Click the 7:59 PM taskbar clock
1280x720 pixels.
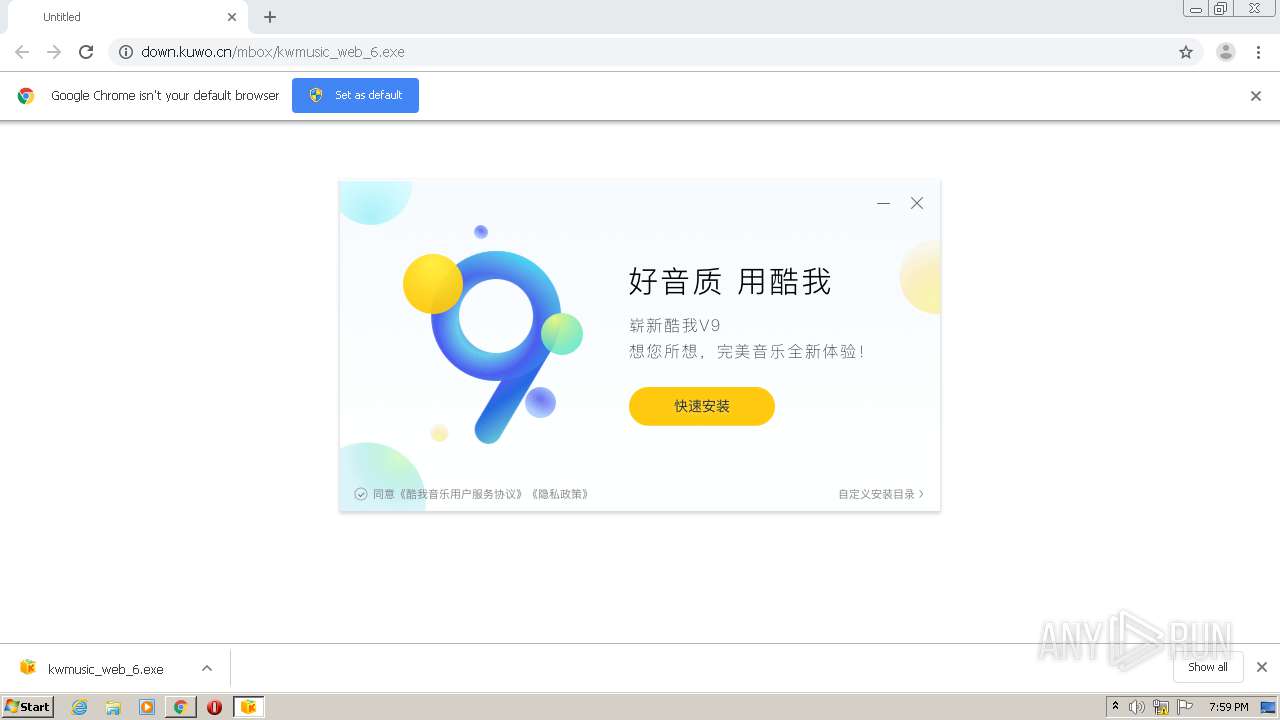[x=1228, y=707]
